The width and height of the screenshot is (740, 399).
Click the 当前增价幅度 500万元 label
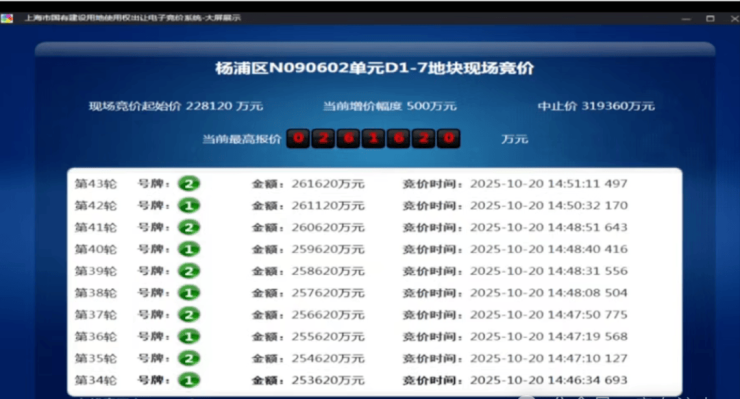[x=390, y=106]
